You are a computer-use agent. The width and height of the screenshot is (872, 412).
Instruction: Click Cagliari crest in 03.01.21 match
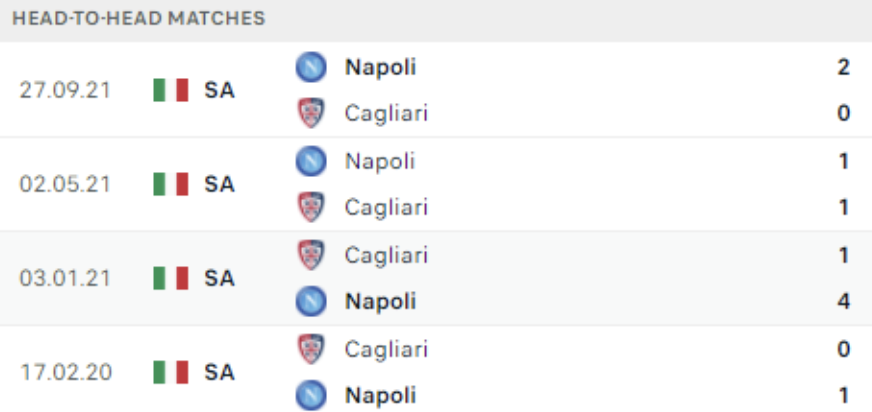311,255
